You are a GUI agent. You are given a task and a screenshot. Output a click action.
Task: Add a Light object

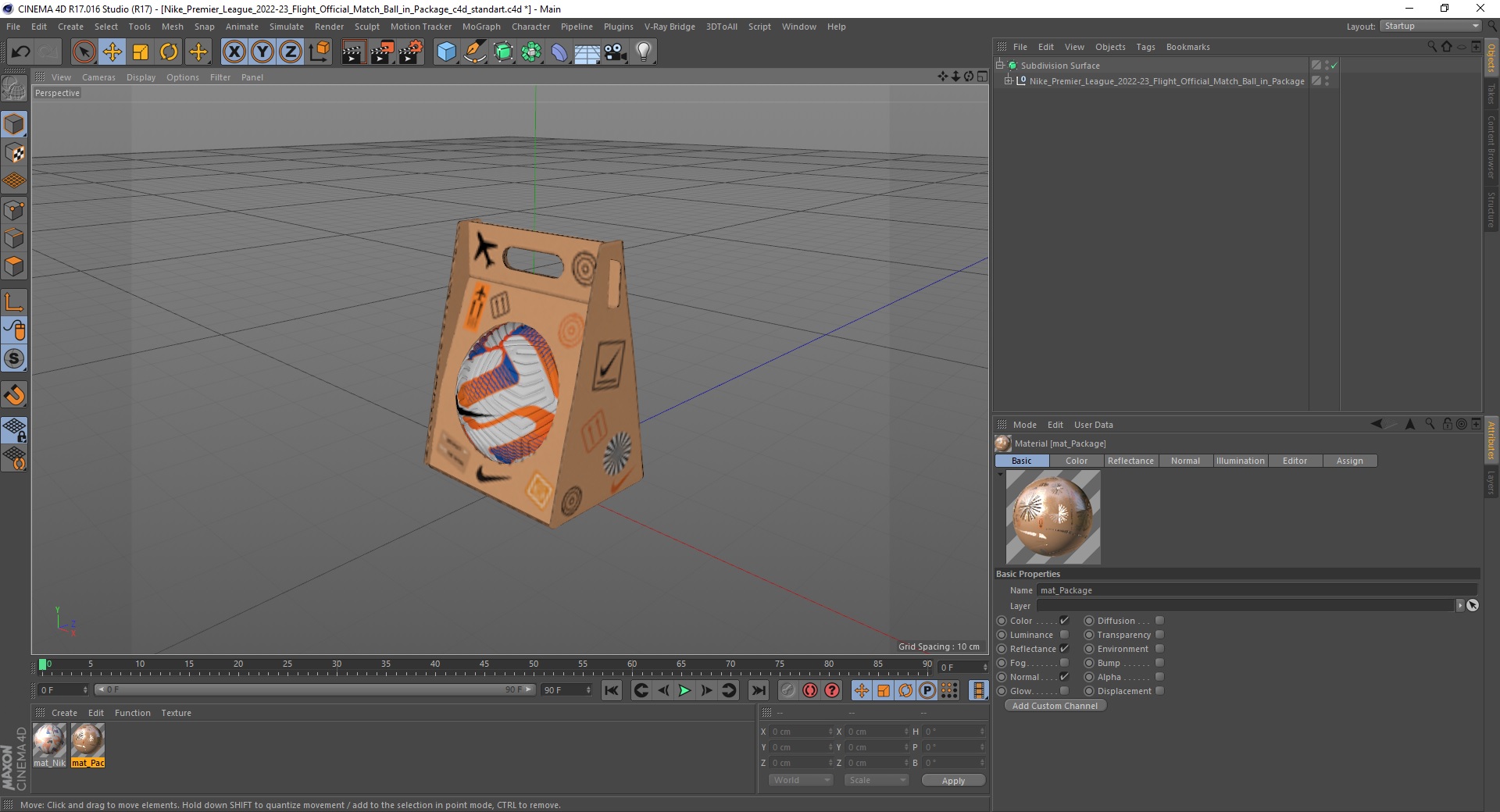click(x=644, y=52)
